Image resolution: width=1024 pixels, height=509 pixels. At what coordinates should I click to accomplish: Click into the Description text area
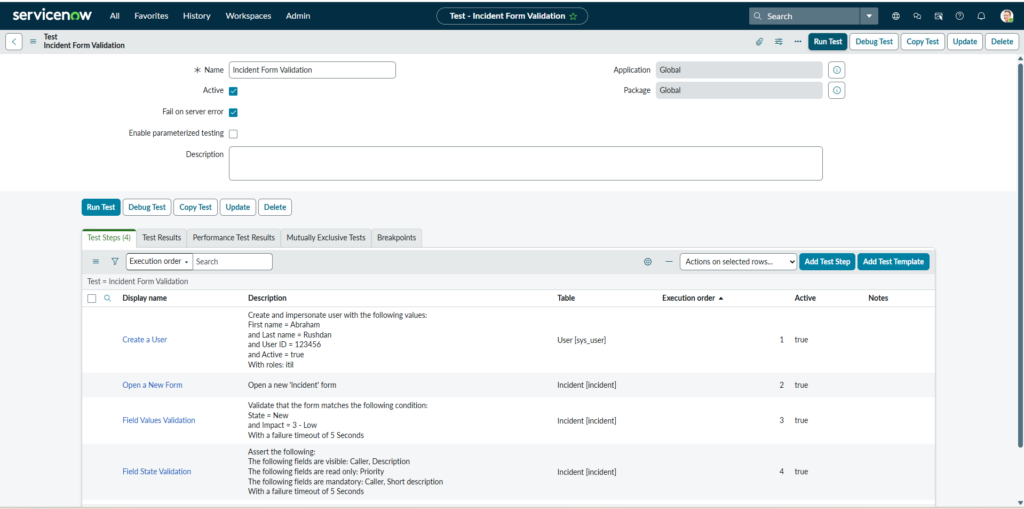pyautogui.click(x=525, y=163)
